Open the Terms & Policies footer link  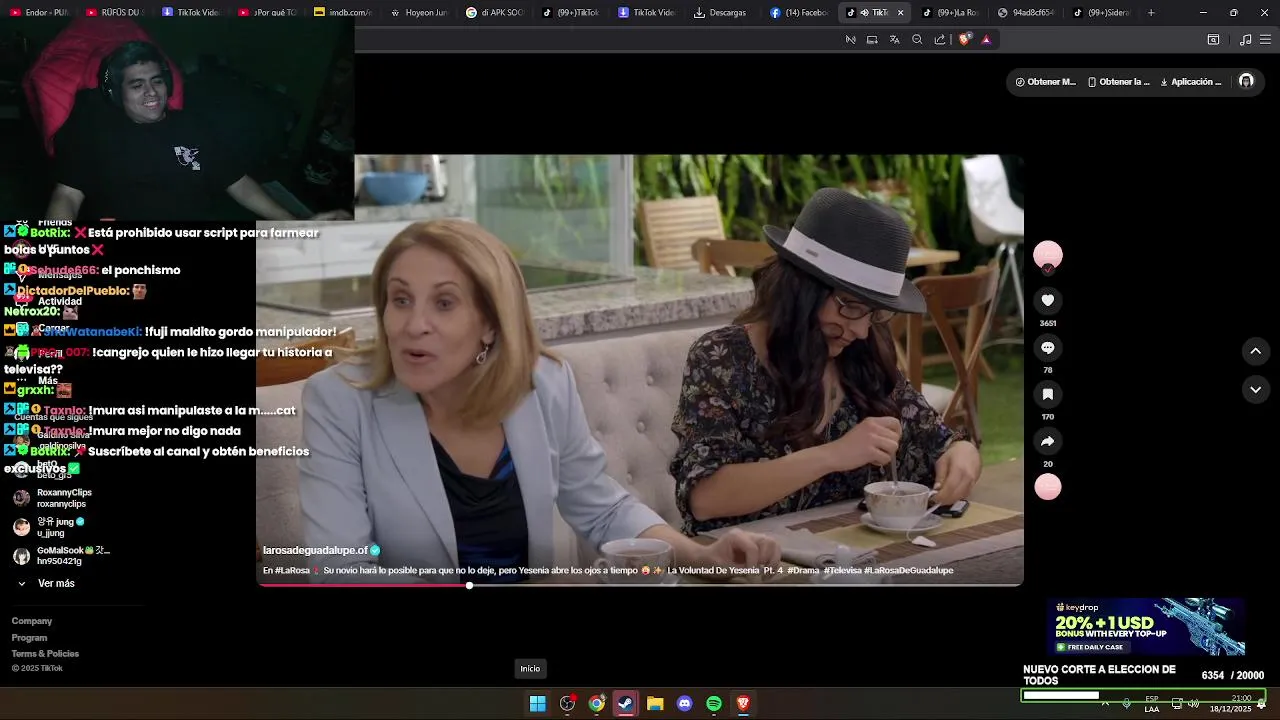point(45,653)
